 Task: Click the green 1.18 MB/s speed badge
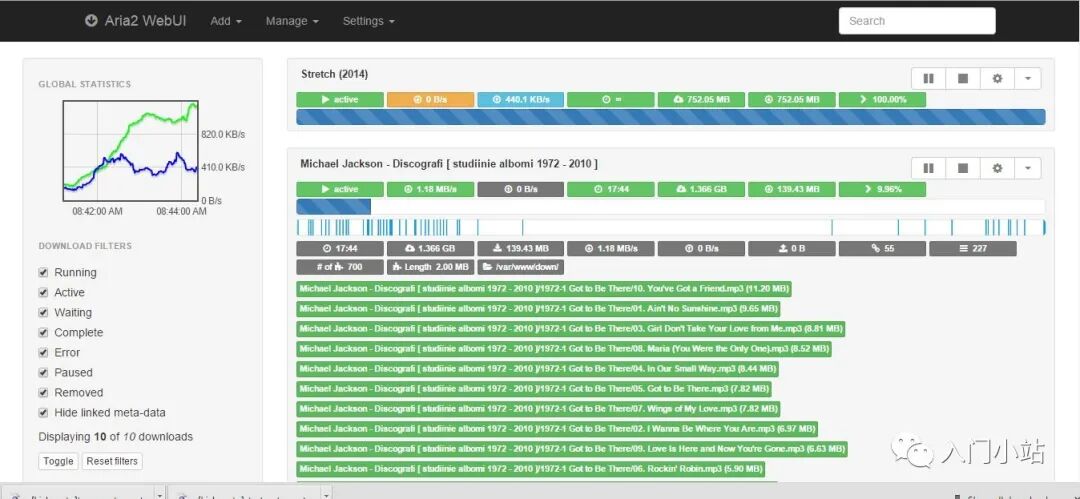pyautogui.click(x=430, y=189)
